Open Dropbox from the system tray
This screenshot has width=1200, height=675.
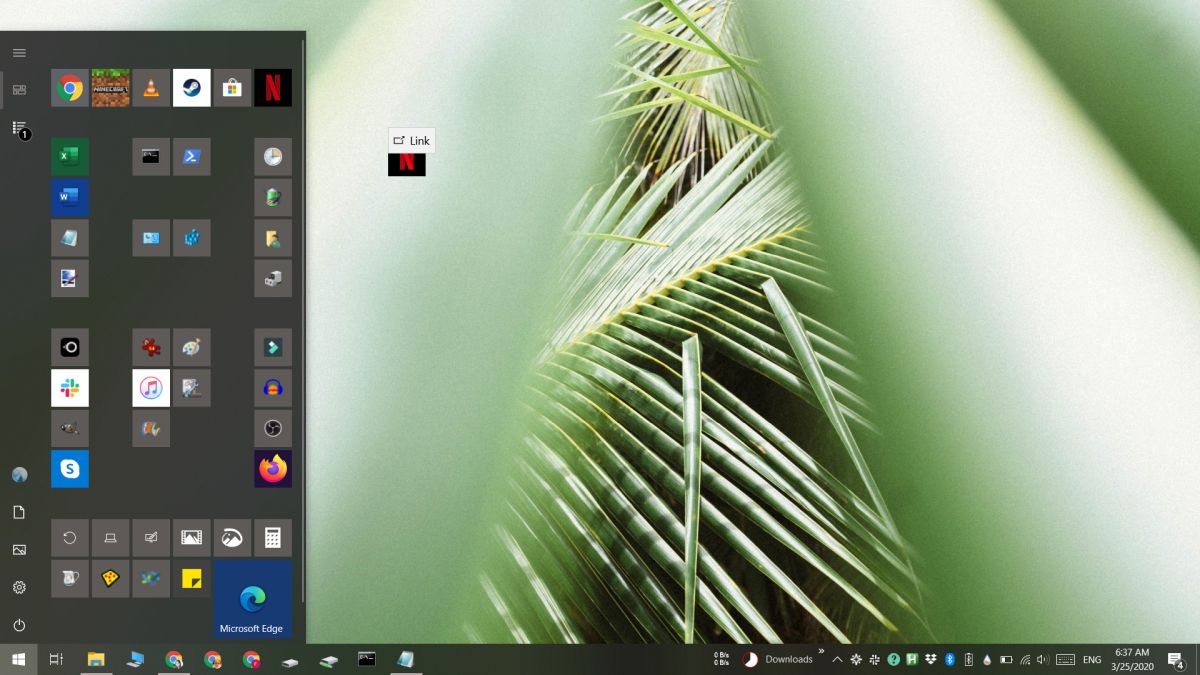930,659
